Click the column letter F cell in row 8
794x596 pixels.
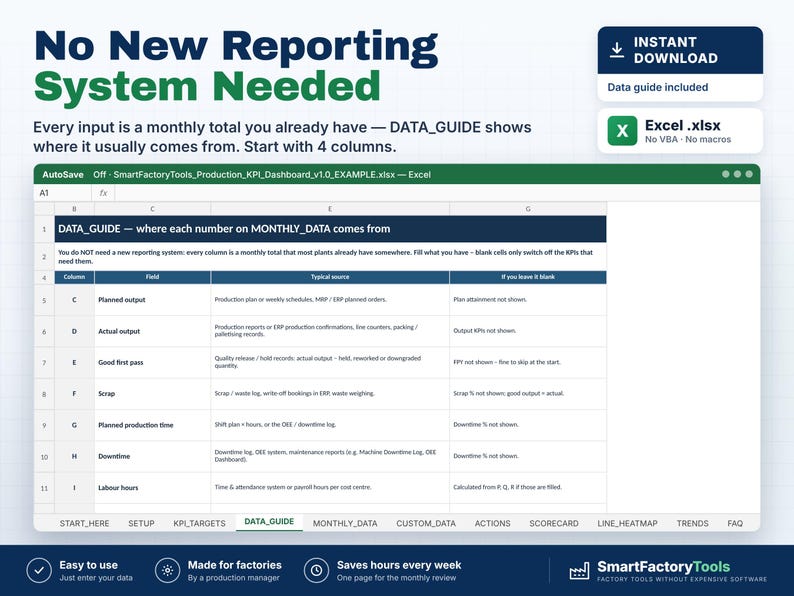pos(74,393)
